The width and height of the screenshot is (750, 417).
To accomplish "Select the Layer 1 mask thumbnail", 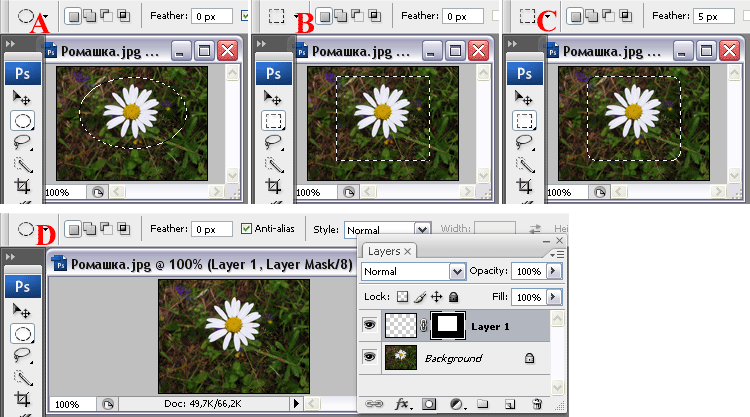I will click(x=448, y=326).
